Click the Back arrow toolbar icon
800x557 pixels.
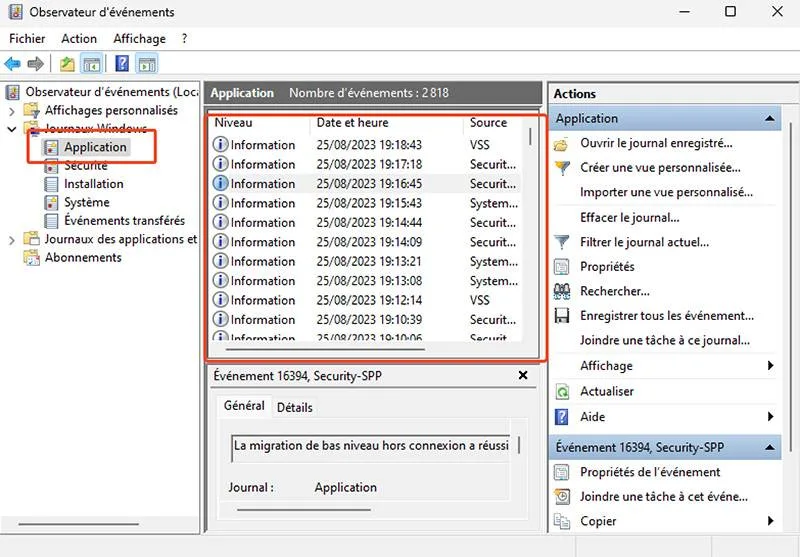(x=12, y=64)
